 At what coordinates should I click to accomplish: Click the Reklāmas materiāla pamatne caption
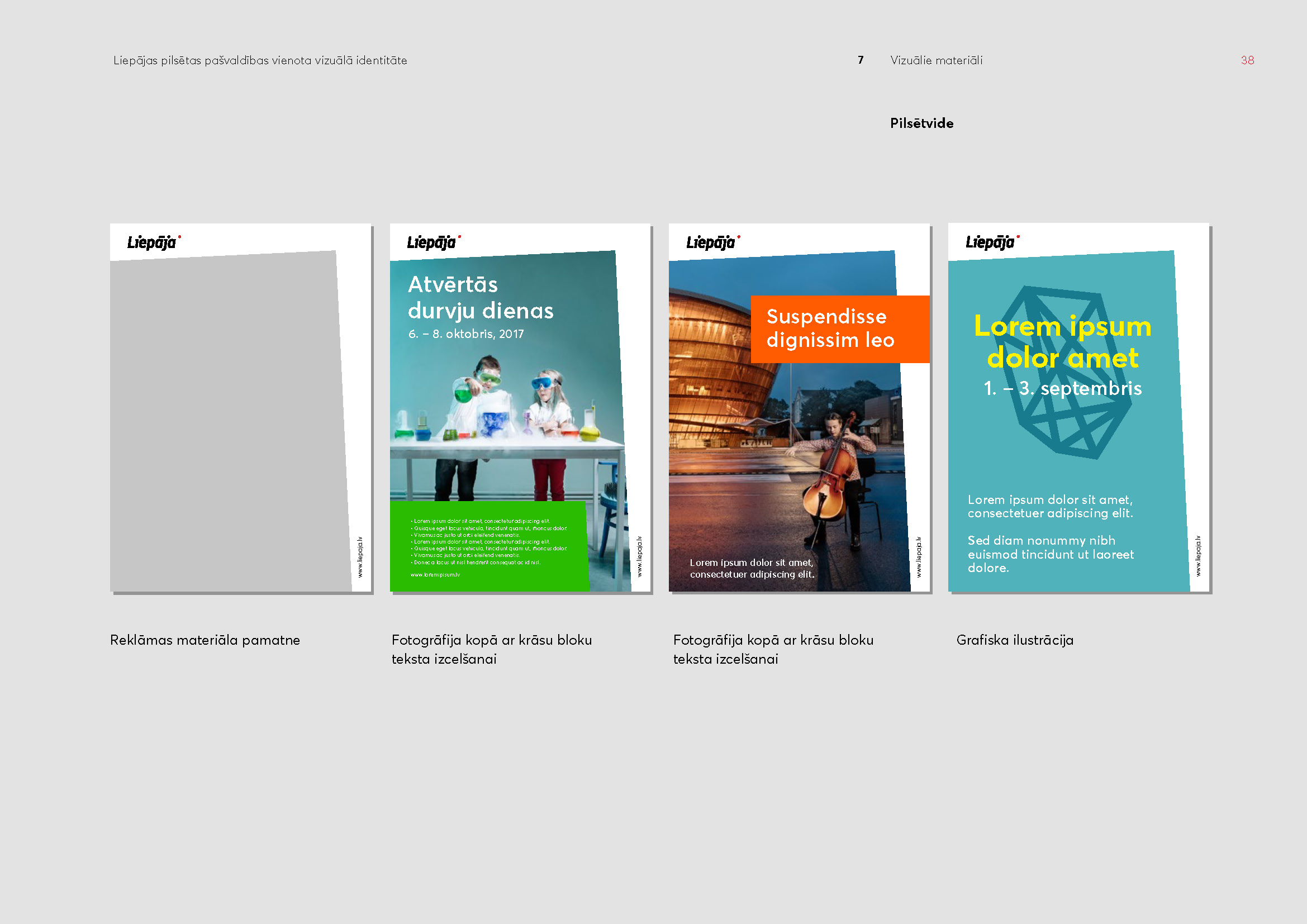(x=205, y=640)
